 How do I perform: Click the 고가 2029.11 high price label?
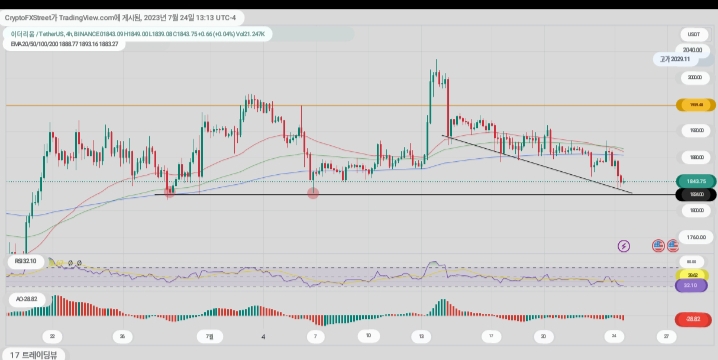pyautogui.click(x=675, y=59)
